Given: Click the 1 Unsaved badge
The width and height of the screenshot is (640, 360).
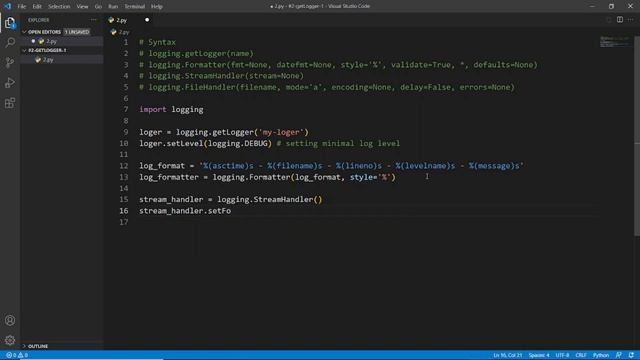Looking at the screenshot, I should click(77, 32).
